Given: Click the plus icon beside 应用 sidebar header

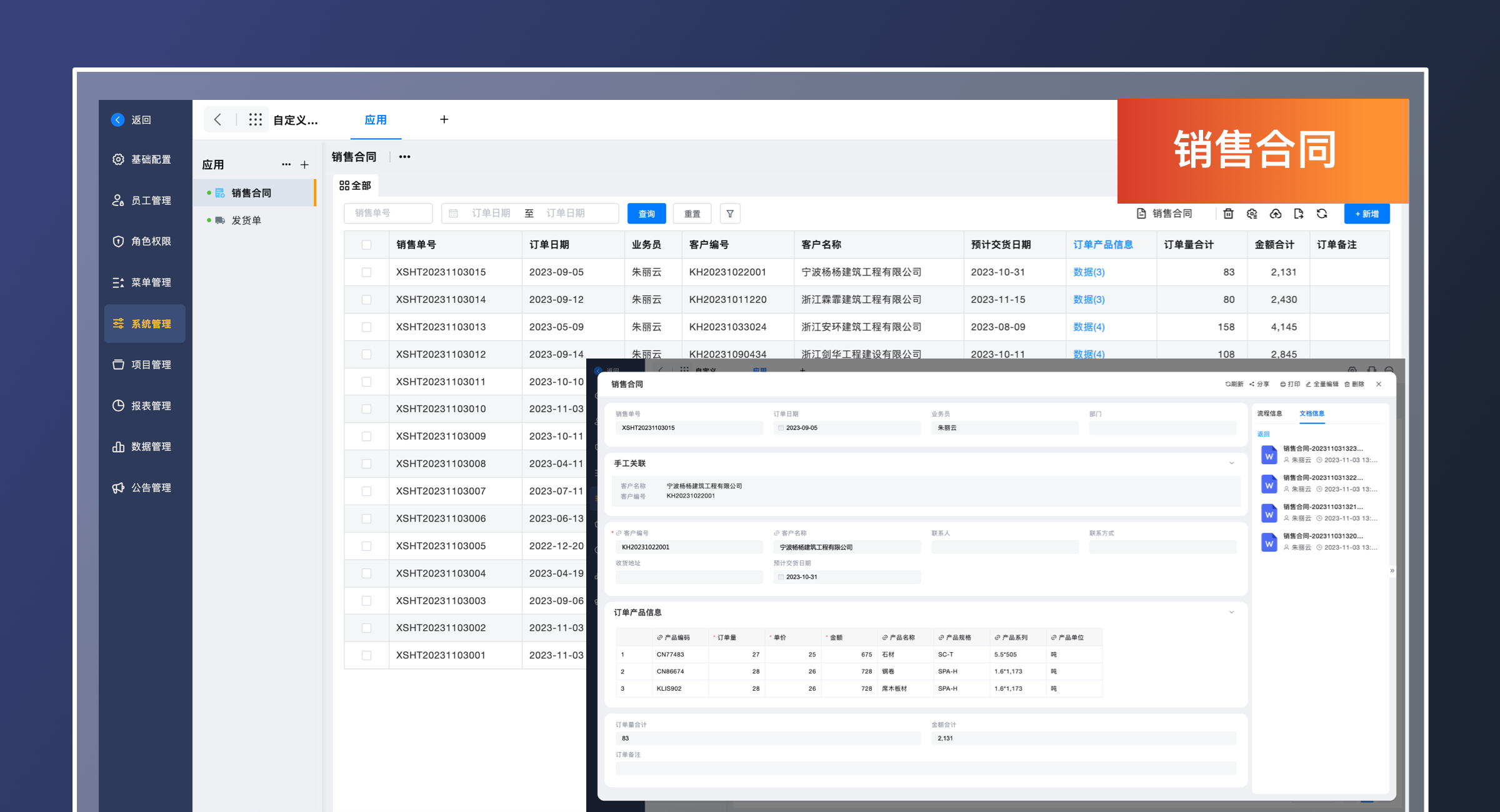Looking at the screenshot, I should coord(304,165).
